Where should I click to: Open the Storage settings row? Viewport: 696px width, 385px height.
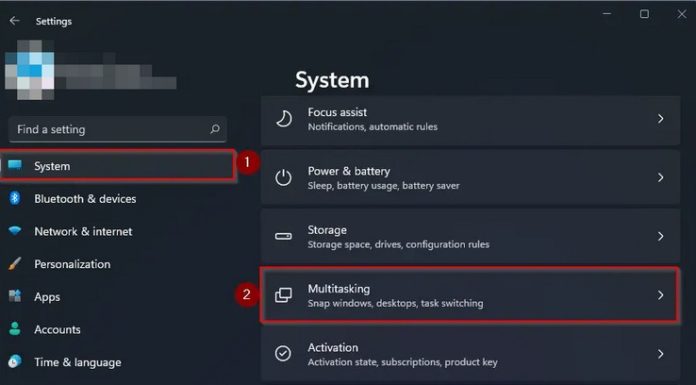click(x=470, y=236)
